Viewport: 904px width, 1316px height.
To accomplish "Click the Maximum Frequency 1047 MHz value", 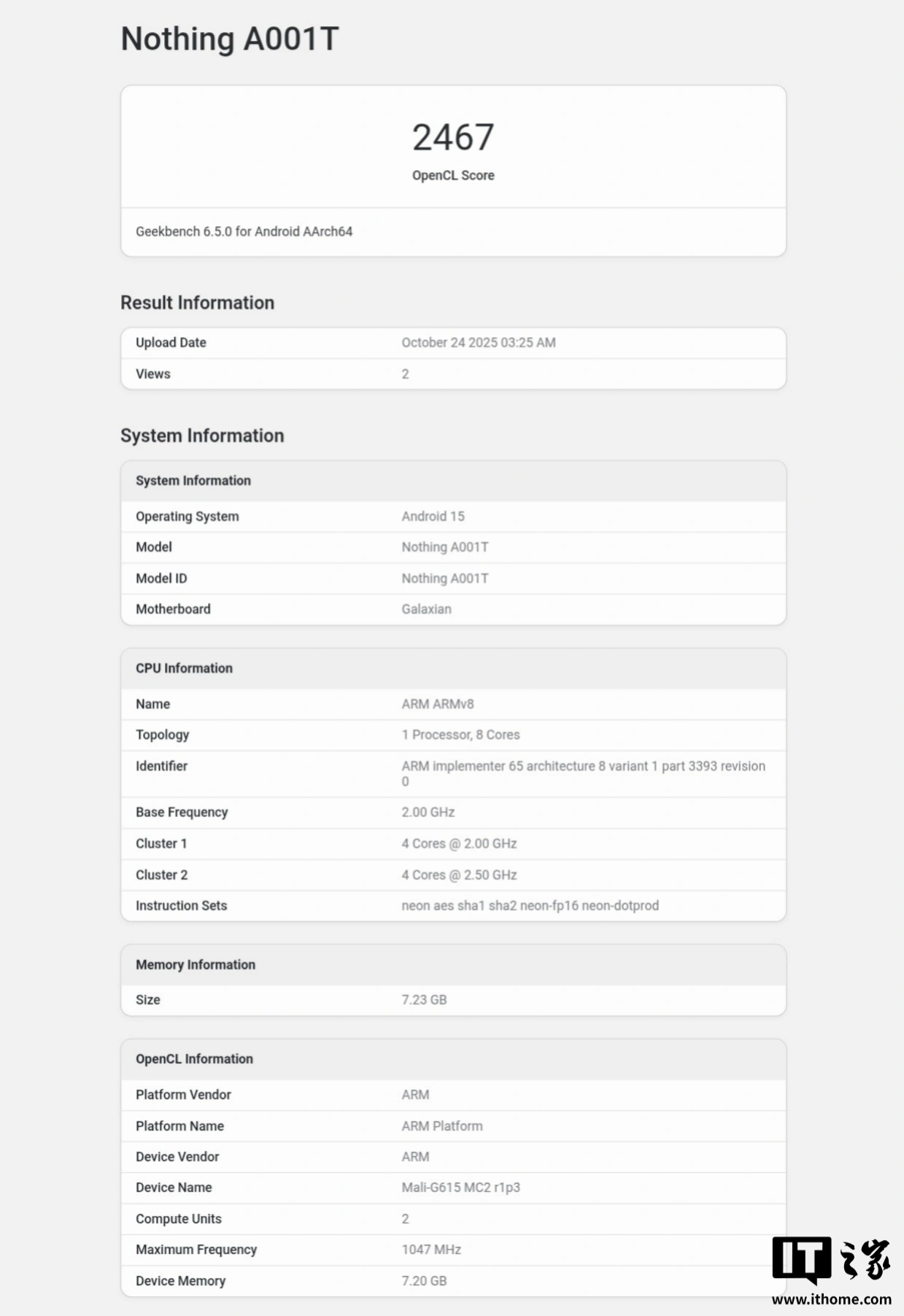I will click(x=431, y=1250).
